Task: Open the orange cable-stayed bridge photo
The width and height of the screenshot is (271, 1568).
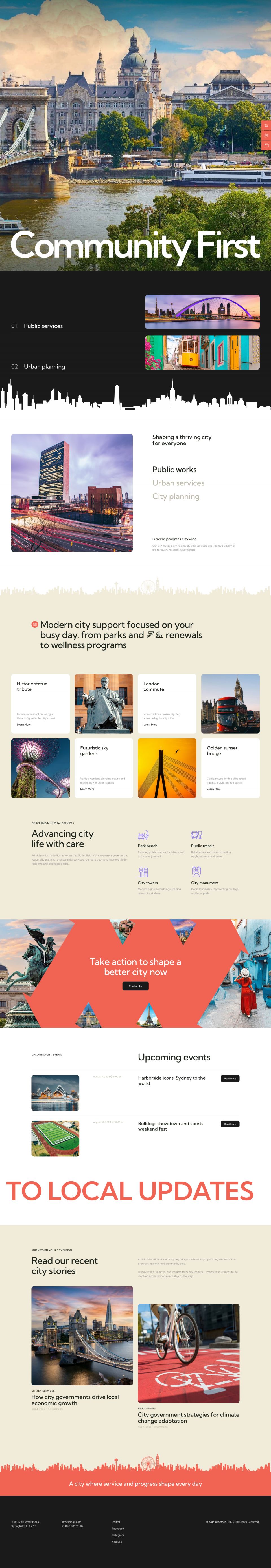Action: (167, 768)
